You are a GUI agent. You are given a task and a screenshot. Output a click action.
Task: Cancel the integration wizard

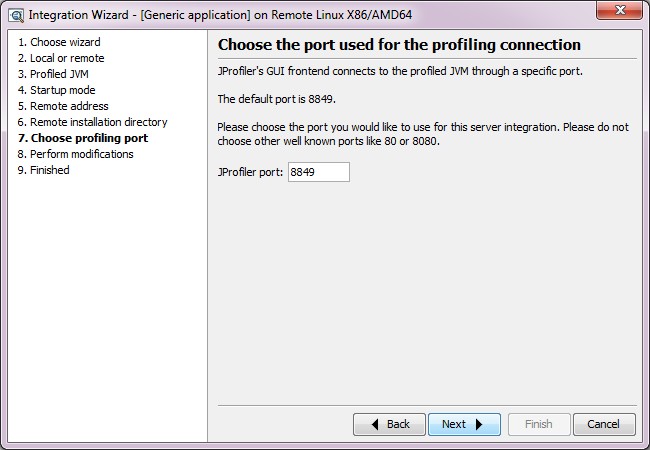[x=603, y=424]
